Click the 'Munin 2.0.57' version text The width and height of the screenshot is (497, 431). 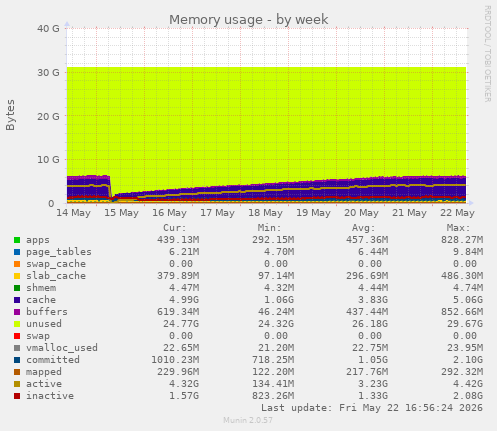point(248,420)
